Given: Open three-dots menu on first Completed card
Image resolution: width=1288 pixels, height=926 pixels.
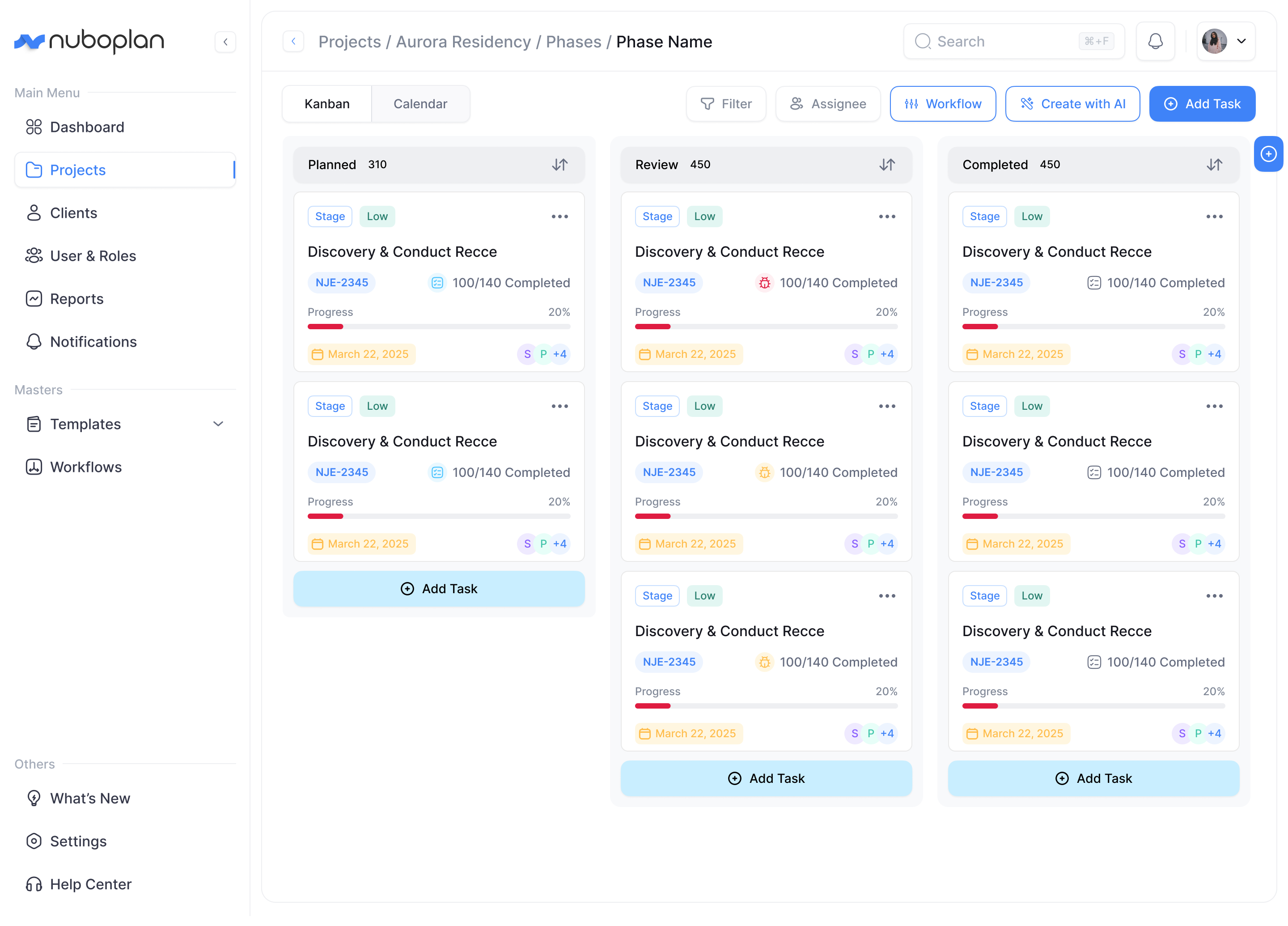Looking at the screenshot, I should click(1214, 217).
